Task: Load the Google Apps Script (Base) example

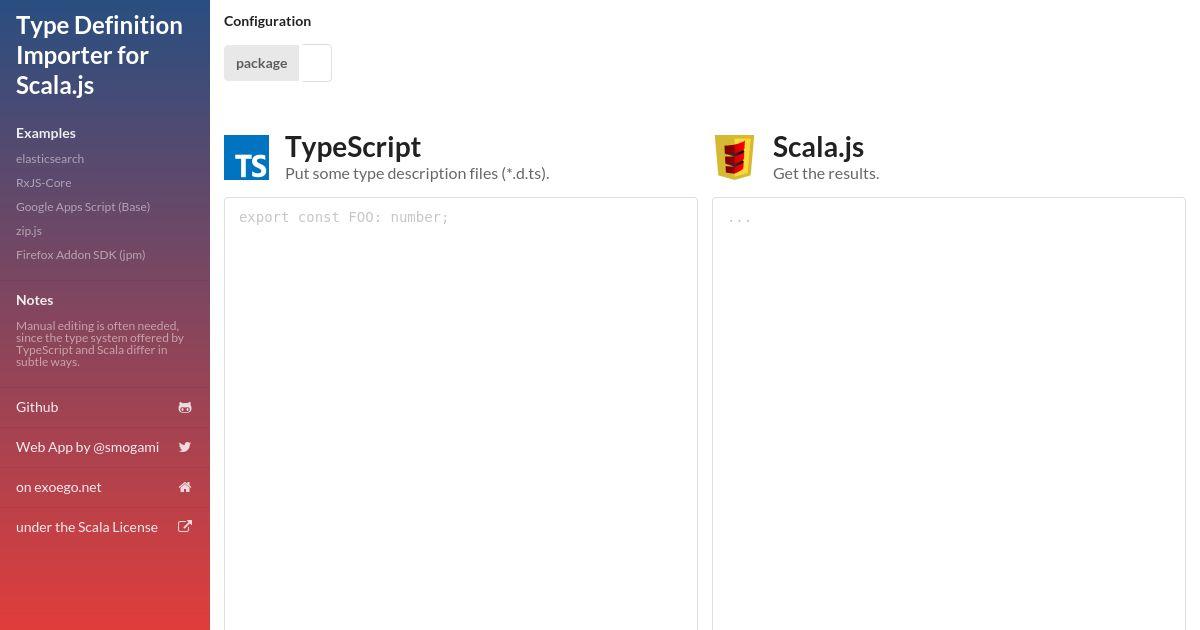Action: [x=83, y=207]
